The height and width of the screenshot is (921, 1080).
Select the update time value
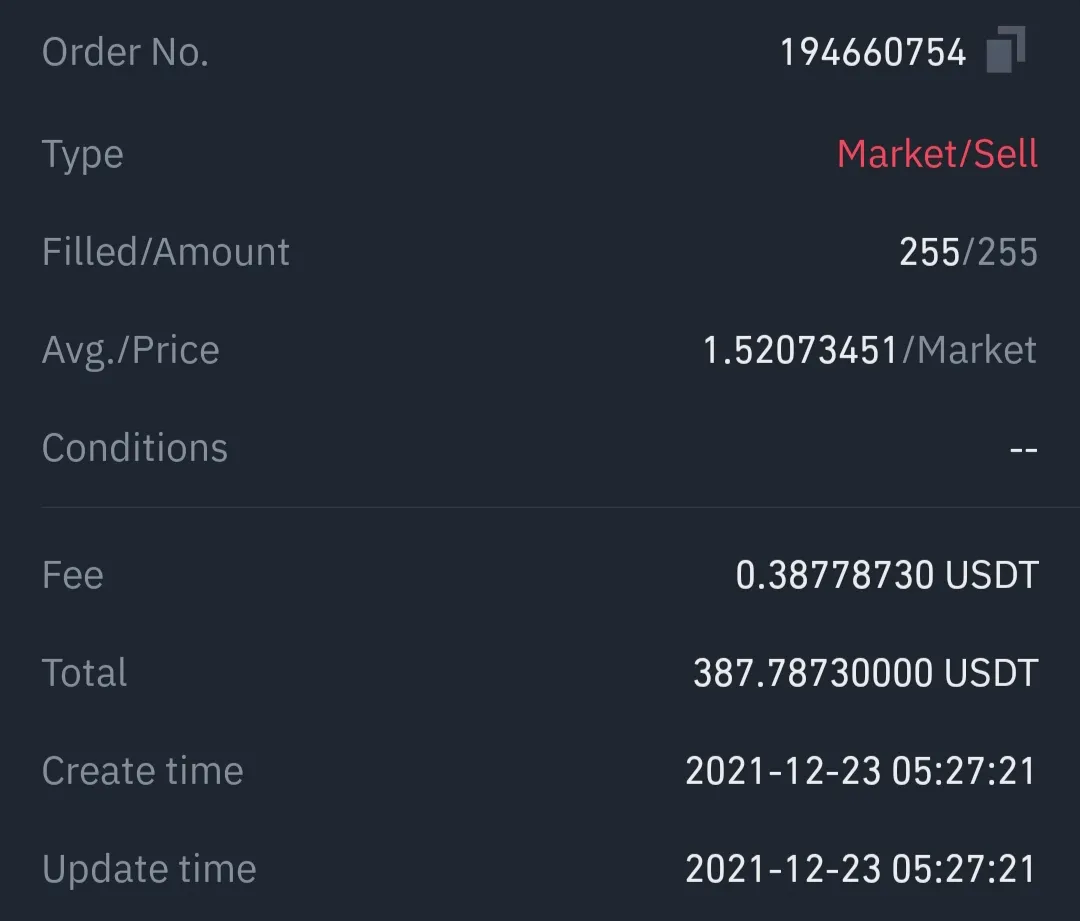pyautogui.click(x=861, y=869)
